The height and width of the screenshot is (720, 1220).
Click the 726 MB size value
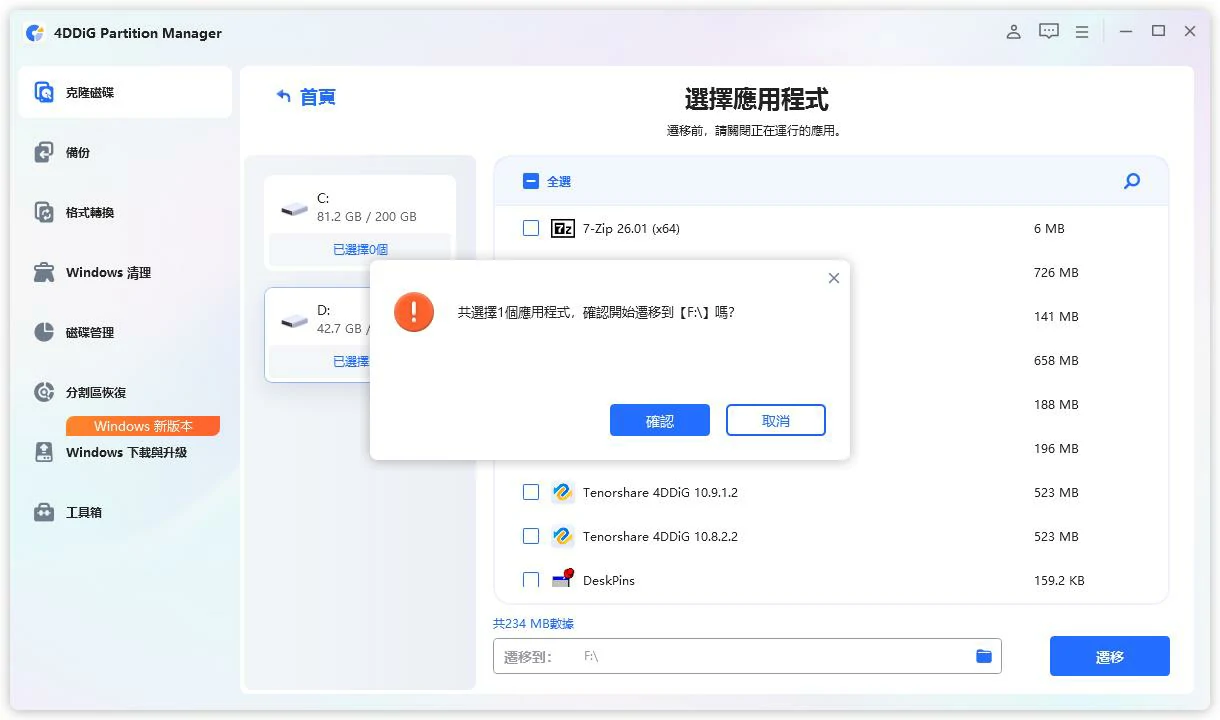pos(1056,272)
